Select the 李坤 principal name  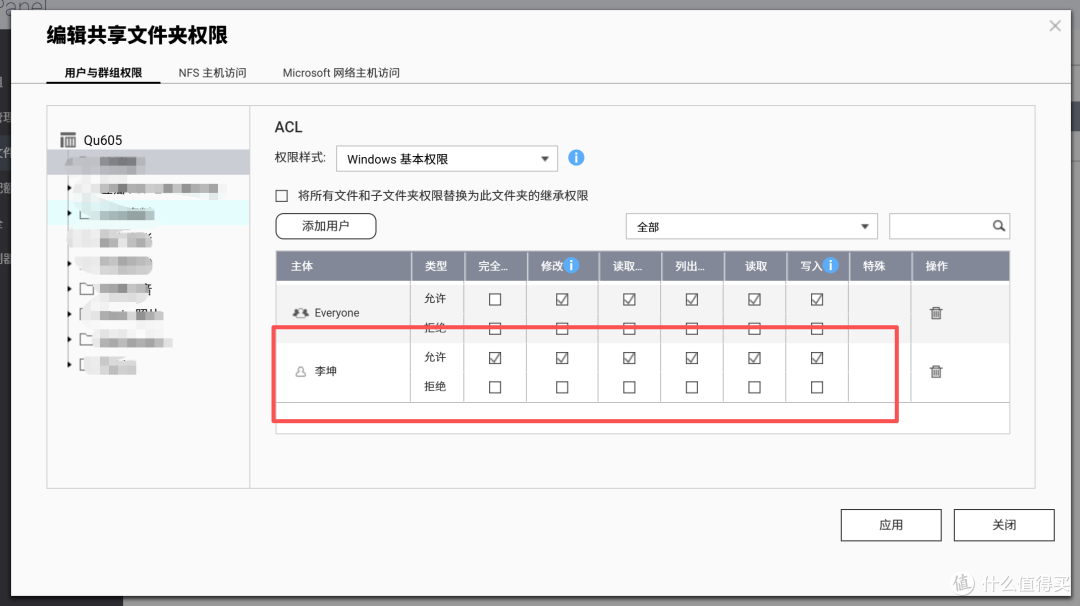click(326, 371)
